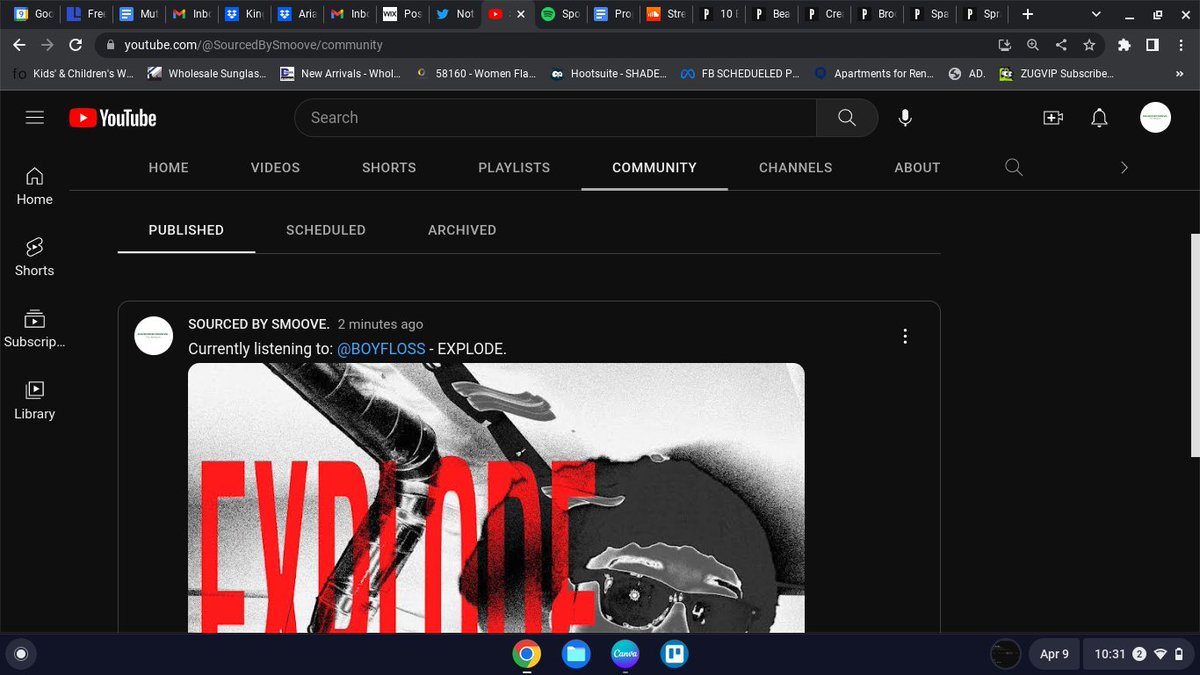Click the post's channel avatar
The image size is (1200, 675).
pyautogui.click(x=154, y=336)
